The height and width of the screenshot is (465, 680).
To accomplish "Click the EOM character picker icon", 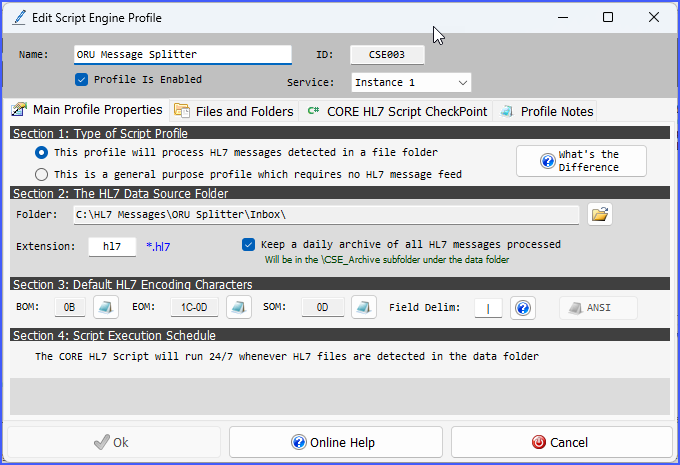I will (x=239, y=307).
